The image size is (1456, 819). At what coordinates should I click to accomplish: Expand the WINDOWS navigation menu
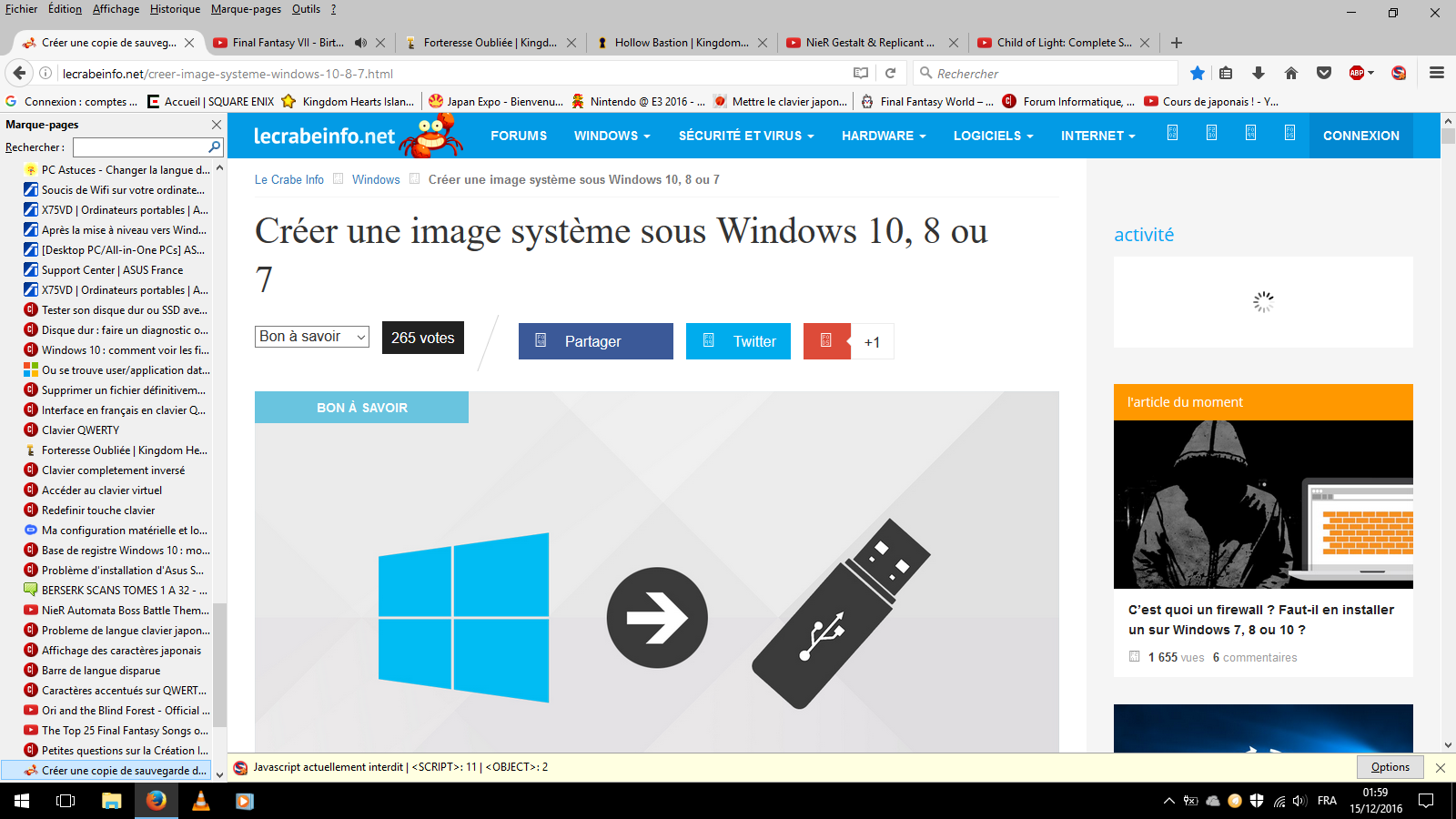[x=612, y=136]
